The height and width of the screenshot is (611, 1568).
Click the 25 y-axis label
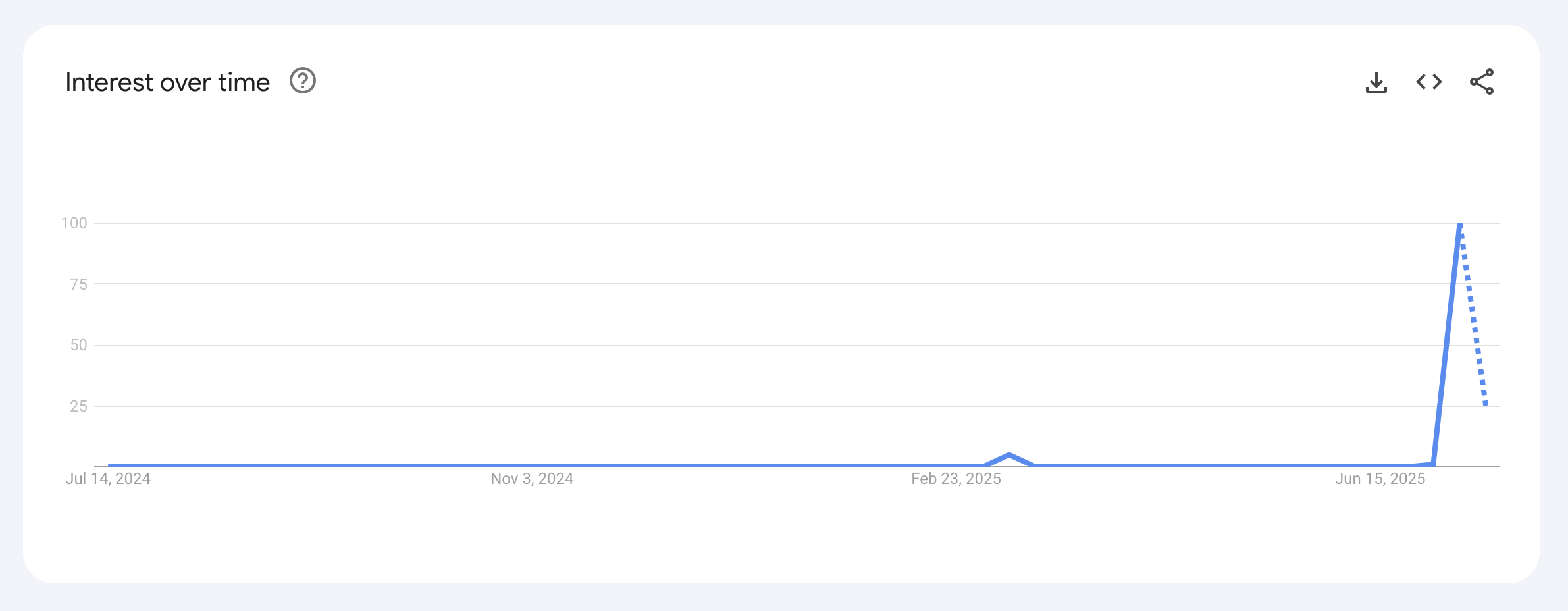(x=78, y=406)
